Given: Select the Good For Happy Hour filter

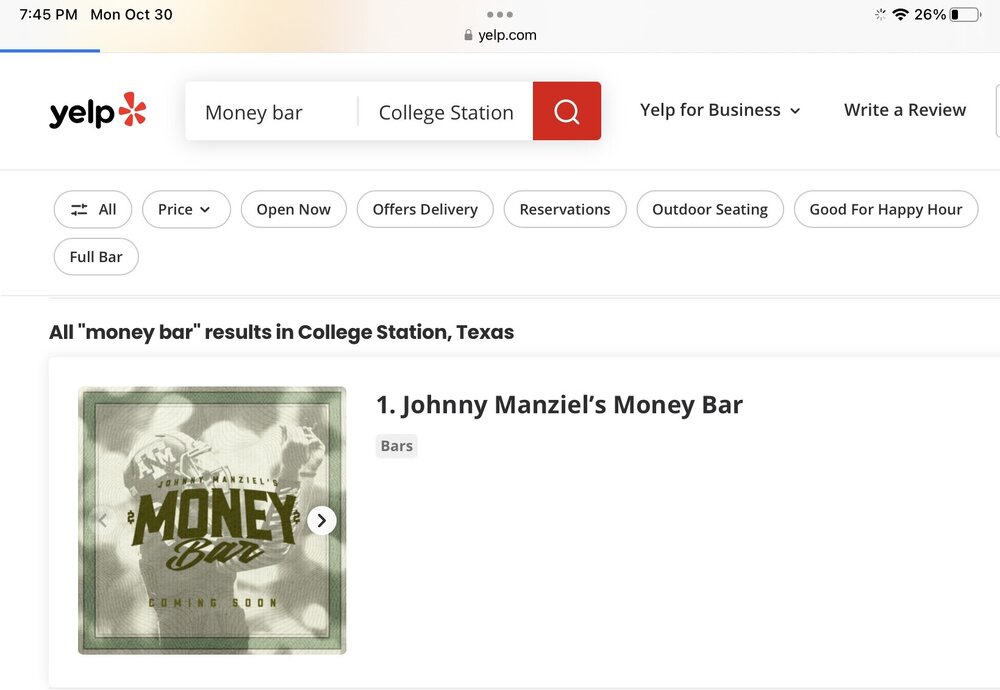Looking at the screenshot, I should click(x=886, y=209).
